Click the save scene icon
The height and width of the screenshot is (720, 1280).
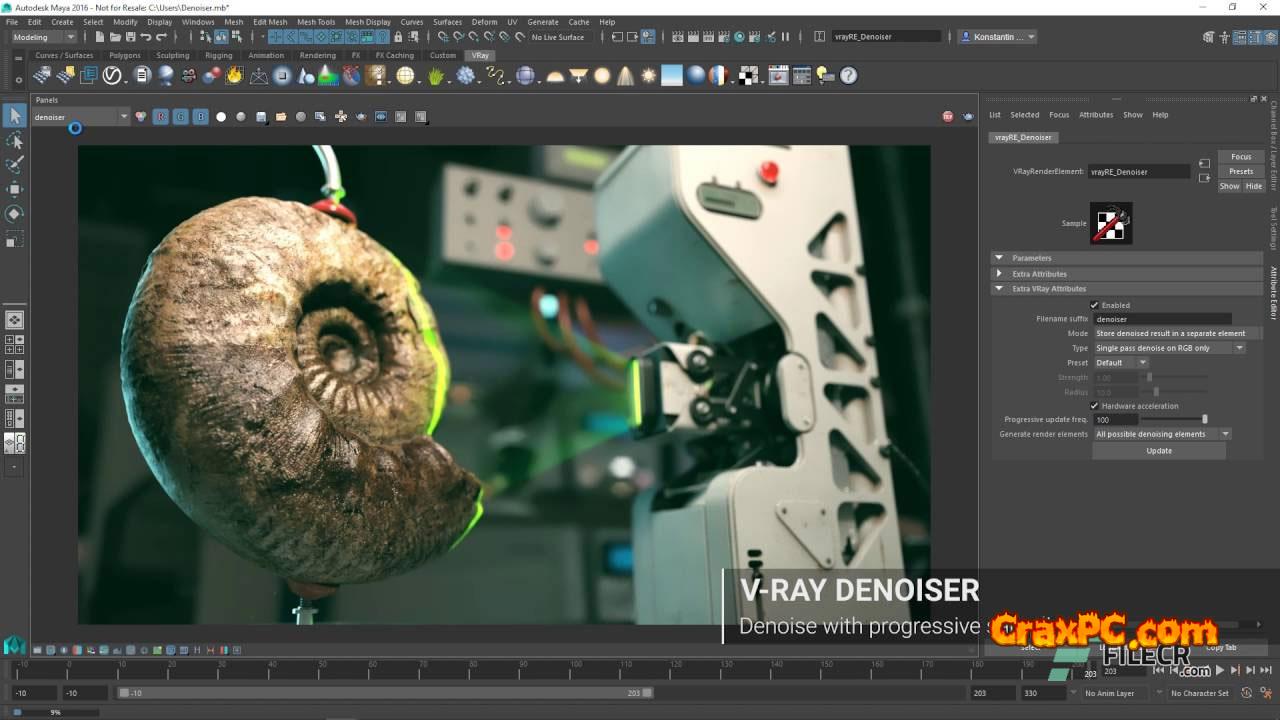[x=131, y=37]
